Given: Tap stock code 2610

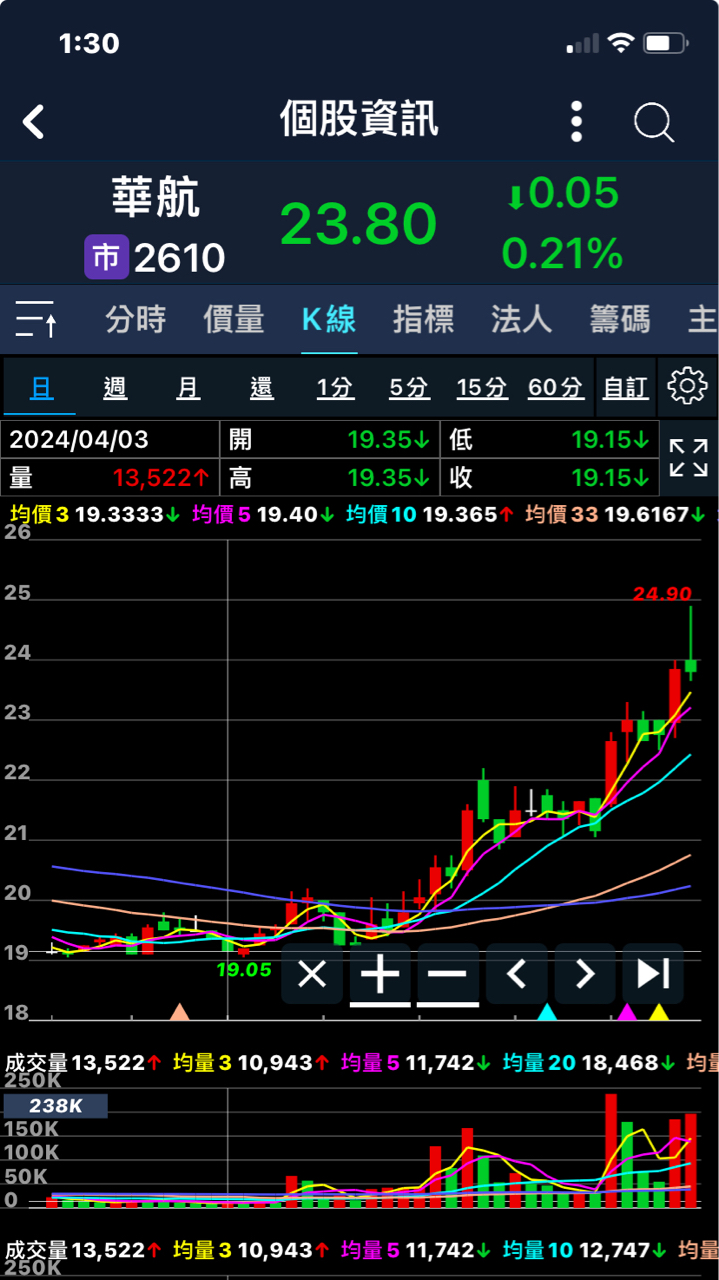Looking at the screenshot, I should pos(180,259).
